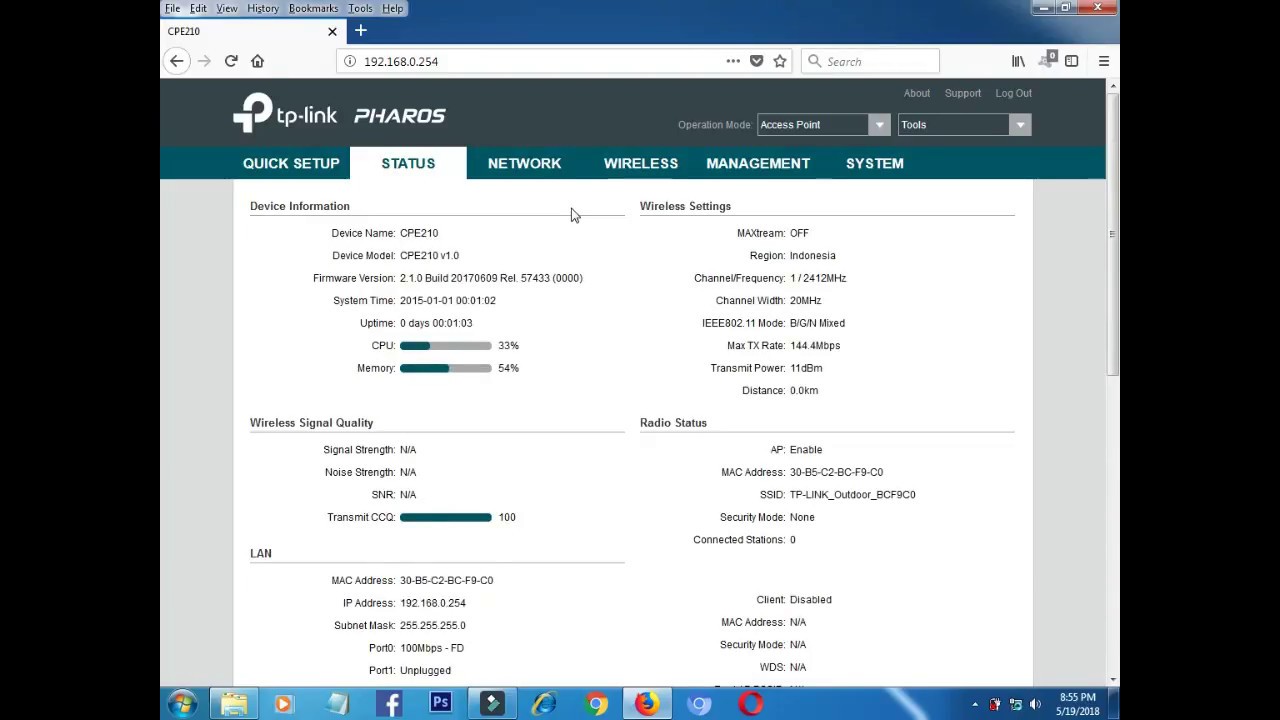Switch to Firefox in the taskbar
1280x720 pixels.
(647, 704)
